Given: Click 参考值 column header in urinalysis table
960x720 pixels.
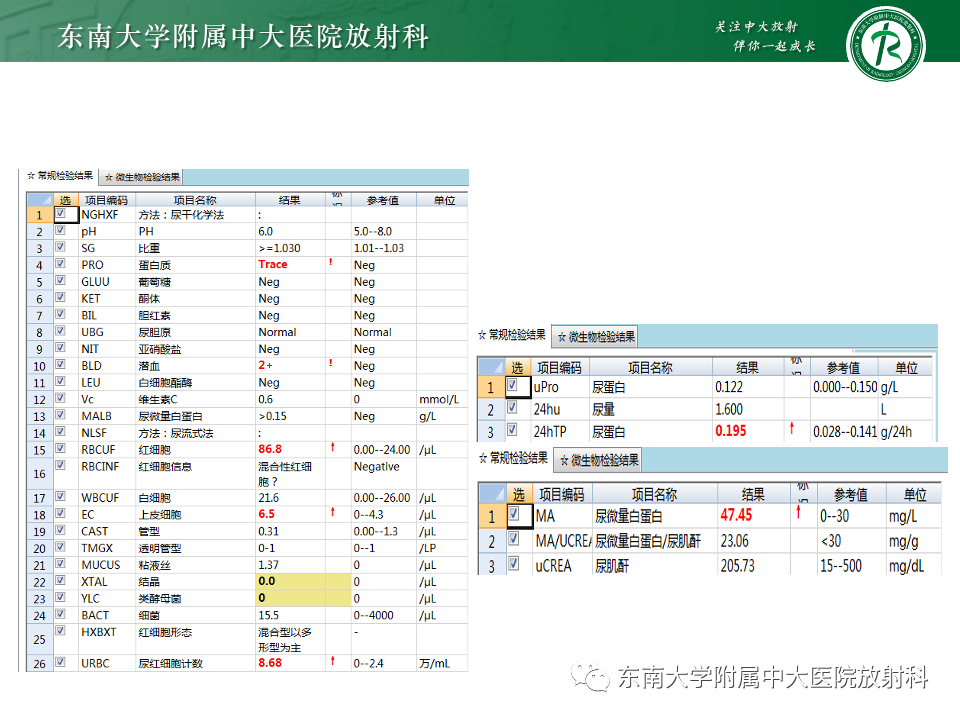Looking at the screenshot, I should coord(383,200).
